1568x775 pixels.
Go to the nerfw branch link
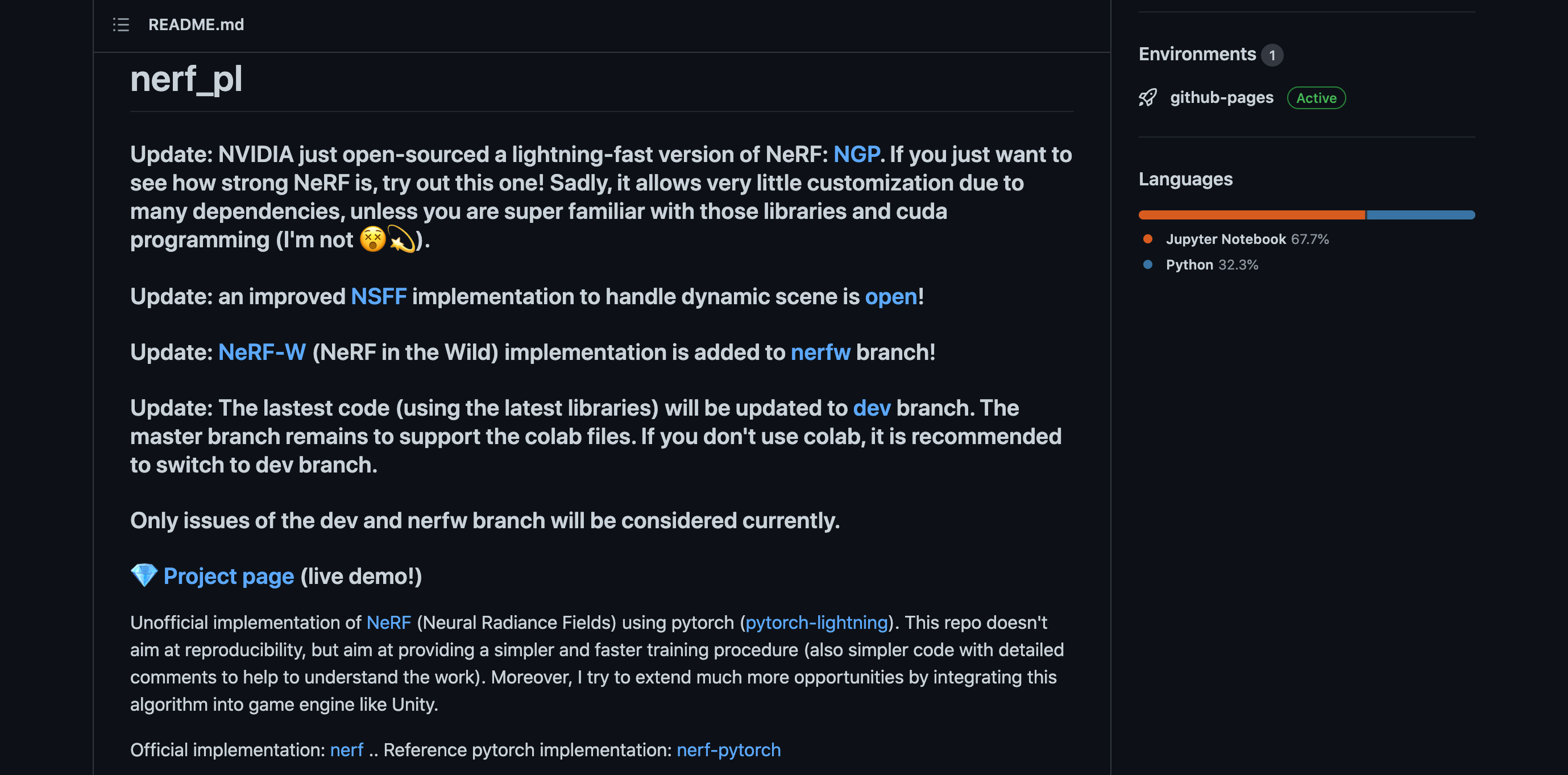click(820, 352)
